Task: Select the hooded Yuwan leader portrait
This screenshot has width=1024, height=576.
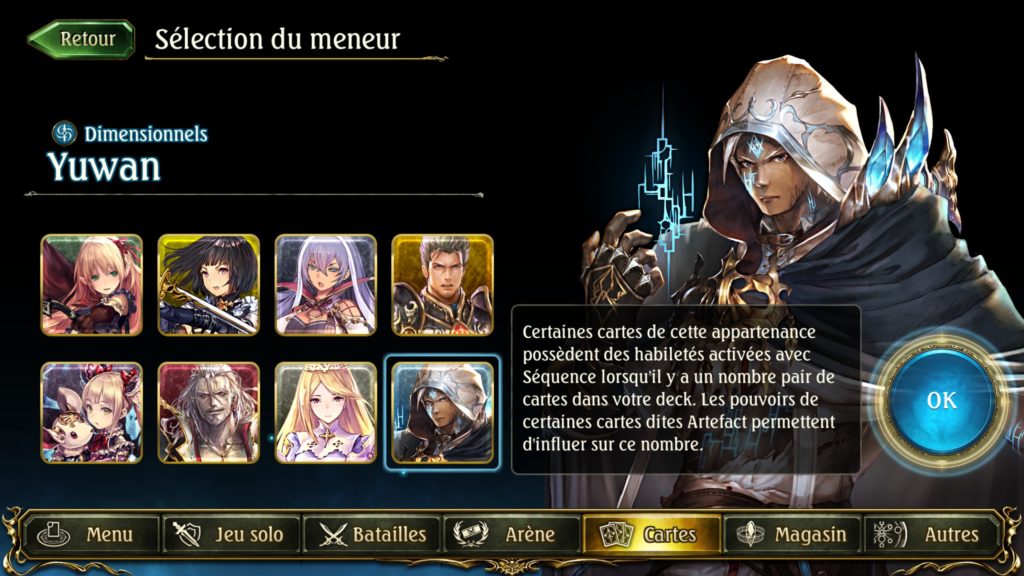Action: click(442, 413)
